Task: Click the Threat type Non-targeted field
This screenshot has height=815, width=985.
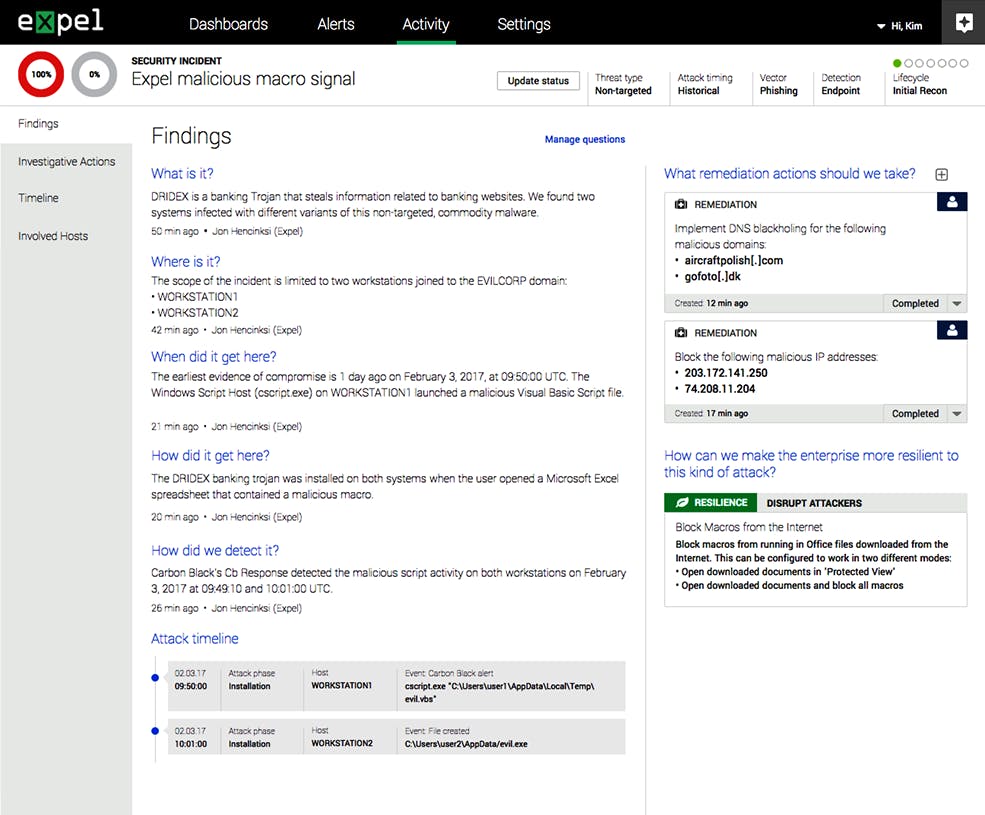Action: click(x=623, y=84)
